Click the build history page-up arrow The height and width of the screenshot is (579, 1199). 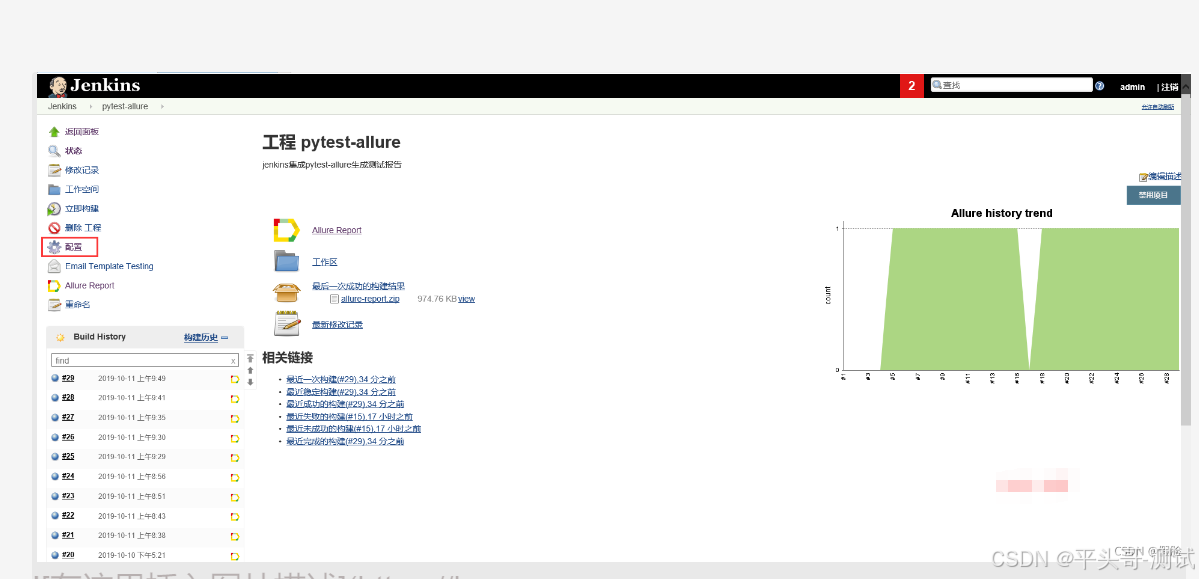point(250,370)
